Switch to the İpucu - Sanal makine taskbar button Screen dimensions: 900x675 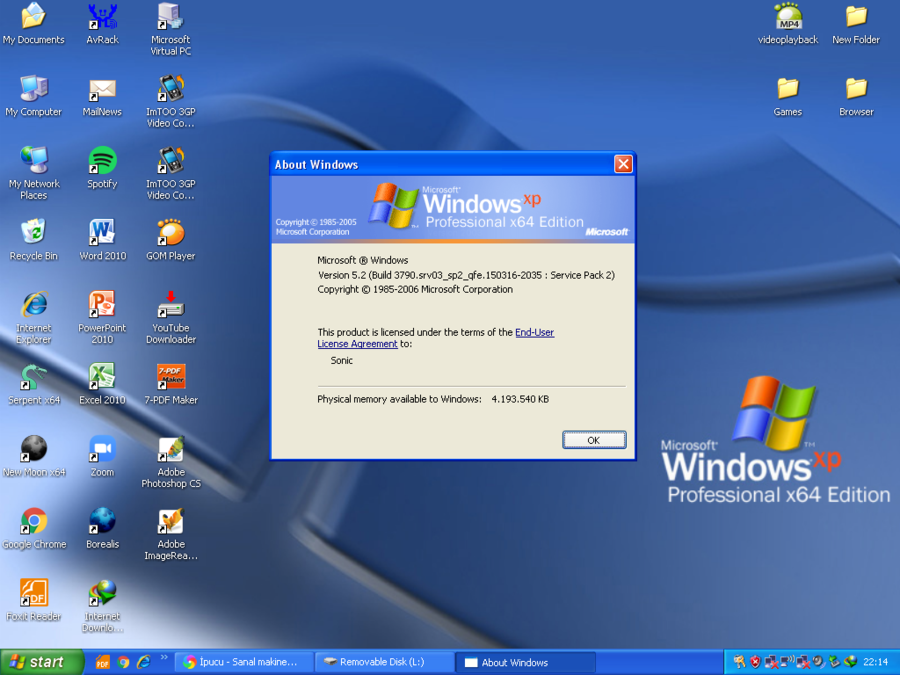(x=244, y=662)
